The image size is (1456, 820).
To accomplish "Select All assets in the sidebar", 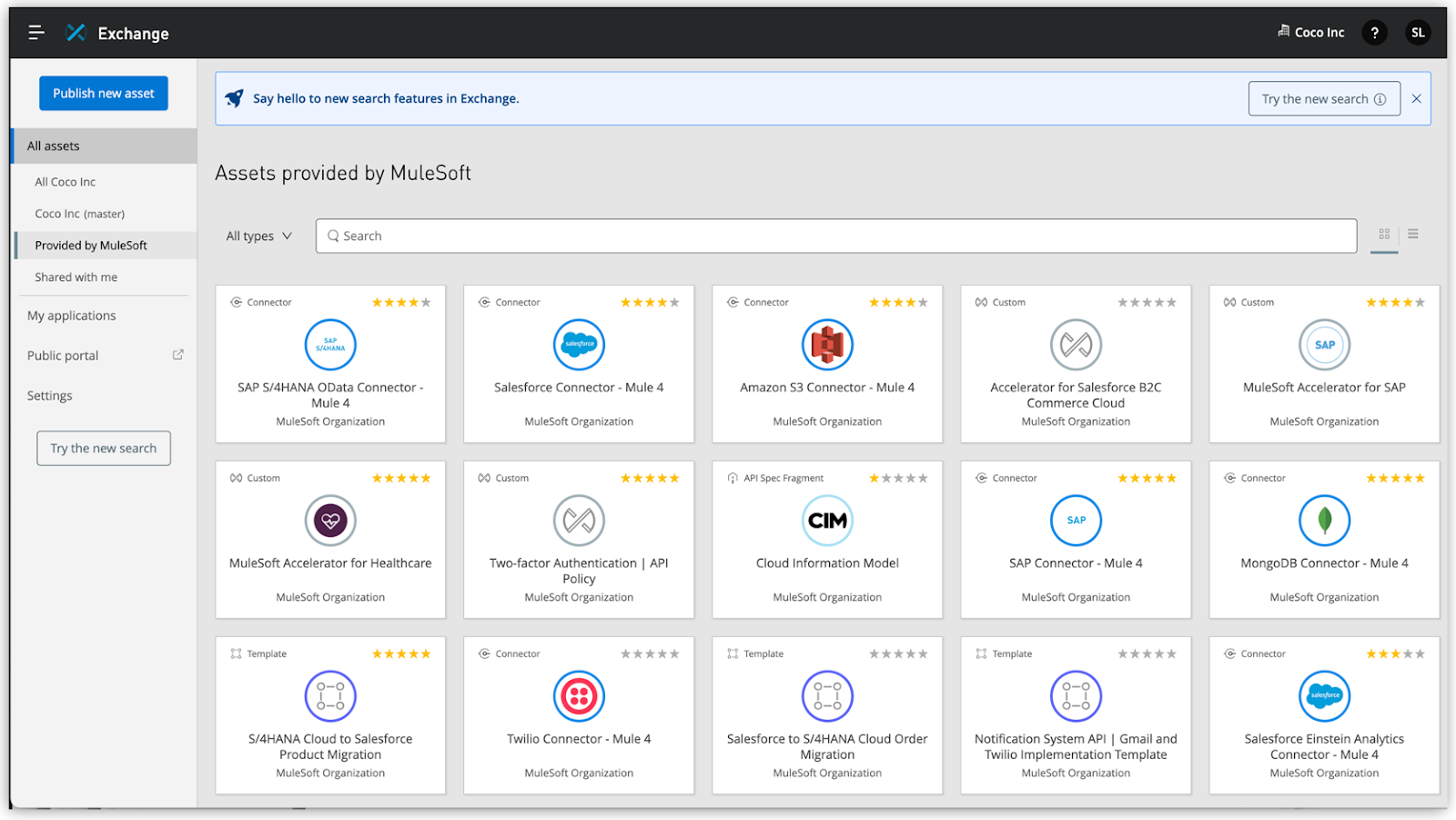I will pos(105,146).
